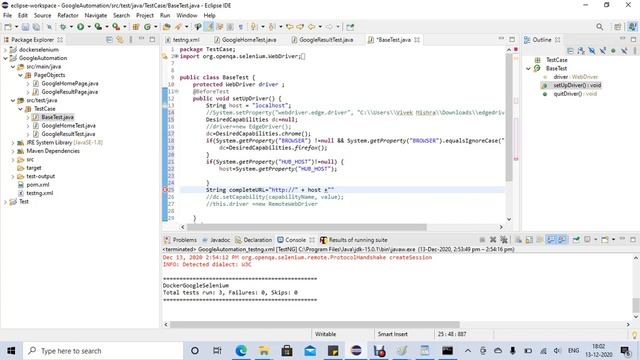Click the New Java Class icon
640x360 pixels.
point(147,27)
